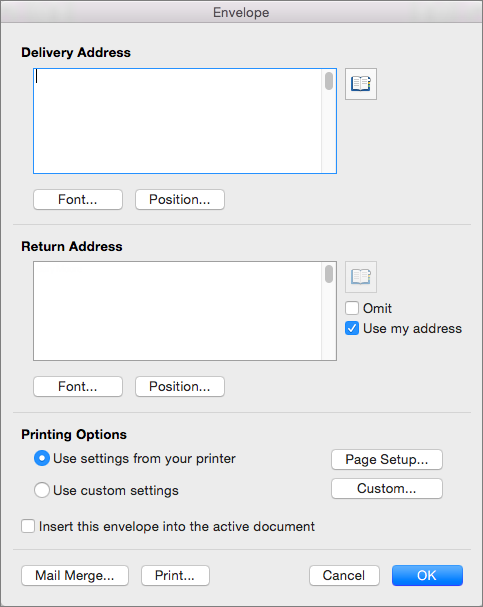Click inside the Delivery Address text box
This screenshot has width=483, height=607.
tap(177, 121)
